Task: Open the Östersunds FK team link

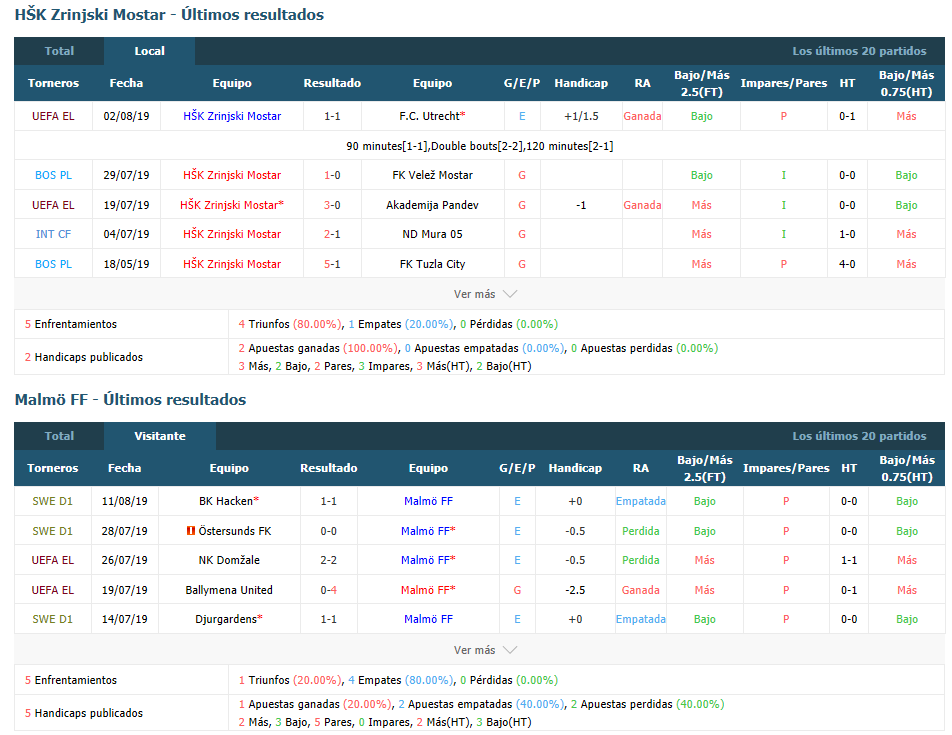Action: point(234,531)
